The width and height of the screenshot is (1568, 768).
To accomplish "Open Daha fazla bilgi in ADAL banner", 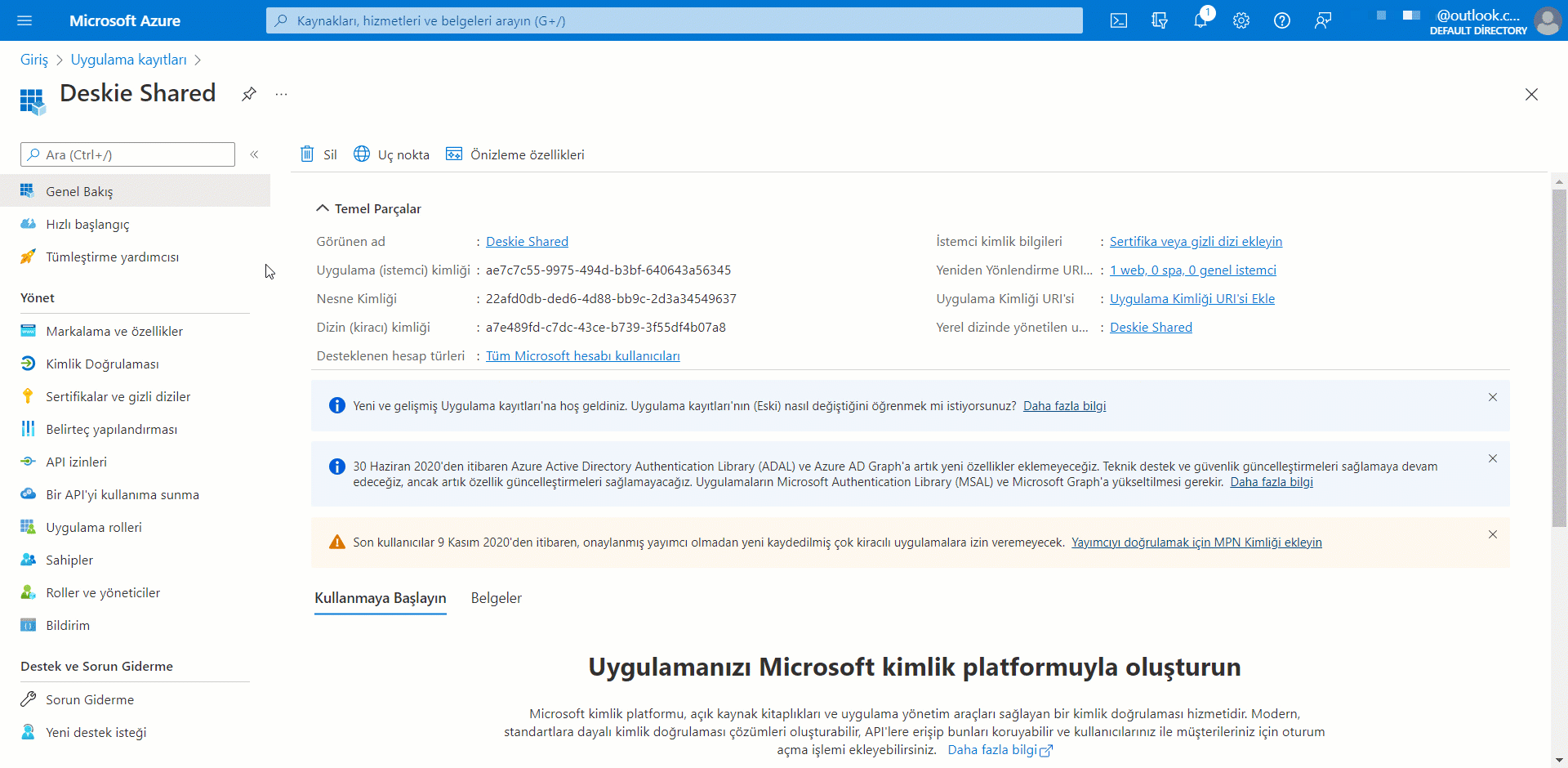I will point(1272,482).
